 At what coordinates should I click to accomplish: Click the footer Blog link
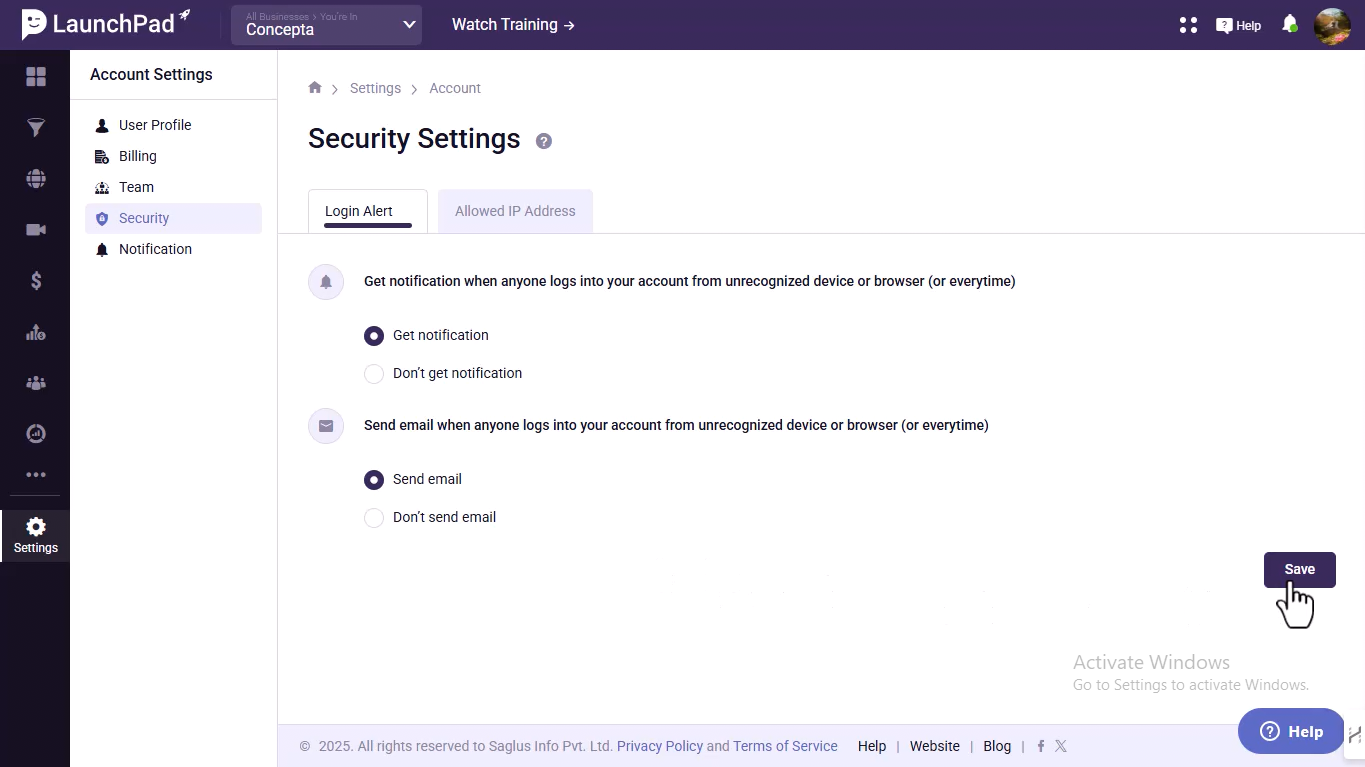coord(997,746)
